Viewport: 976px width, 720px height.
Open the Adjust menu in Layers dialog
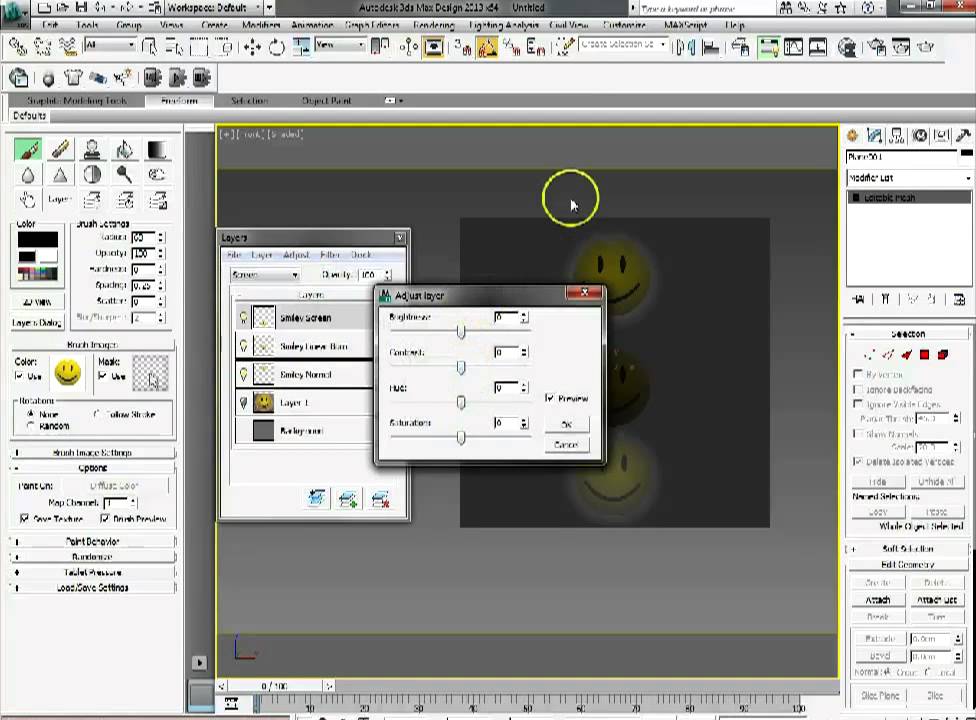point(296,255)
